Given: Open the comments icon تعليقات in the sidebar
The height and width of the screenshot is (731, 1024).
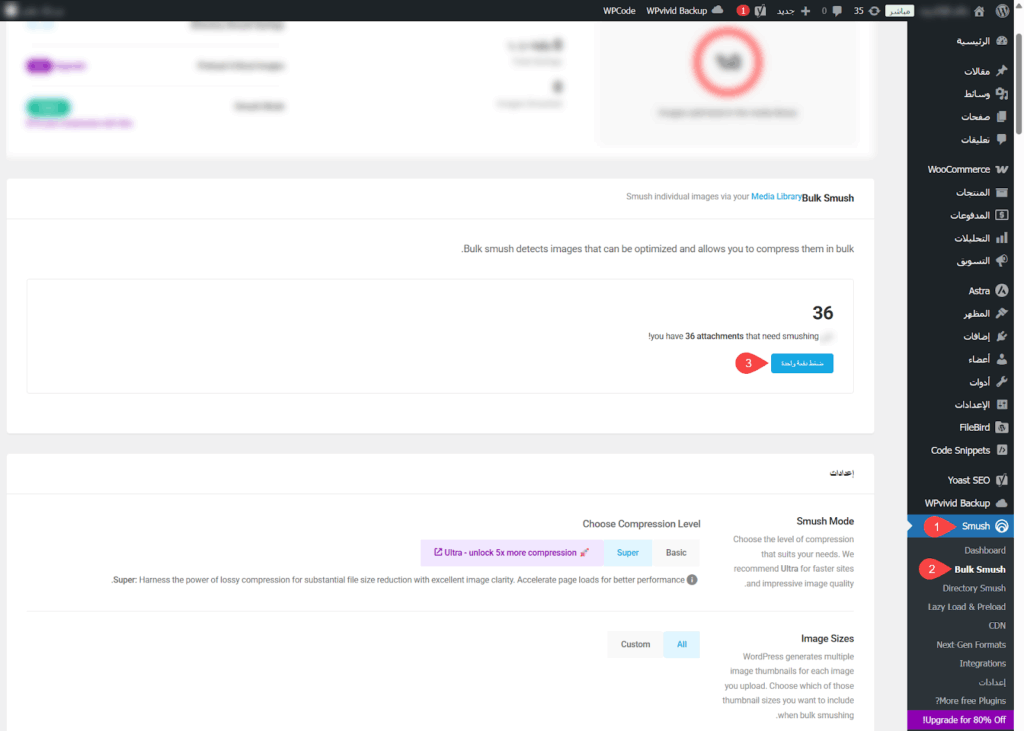Looking at the screenshot, I should [1002, 139].
